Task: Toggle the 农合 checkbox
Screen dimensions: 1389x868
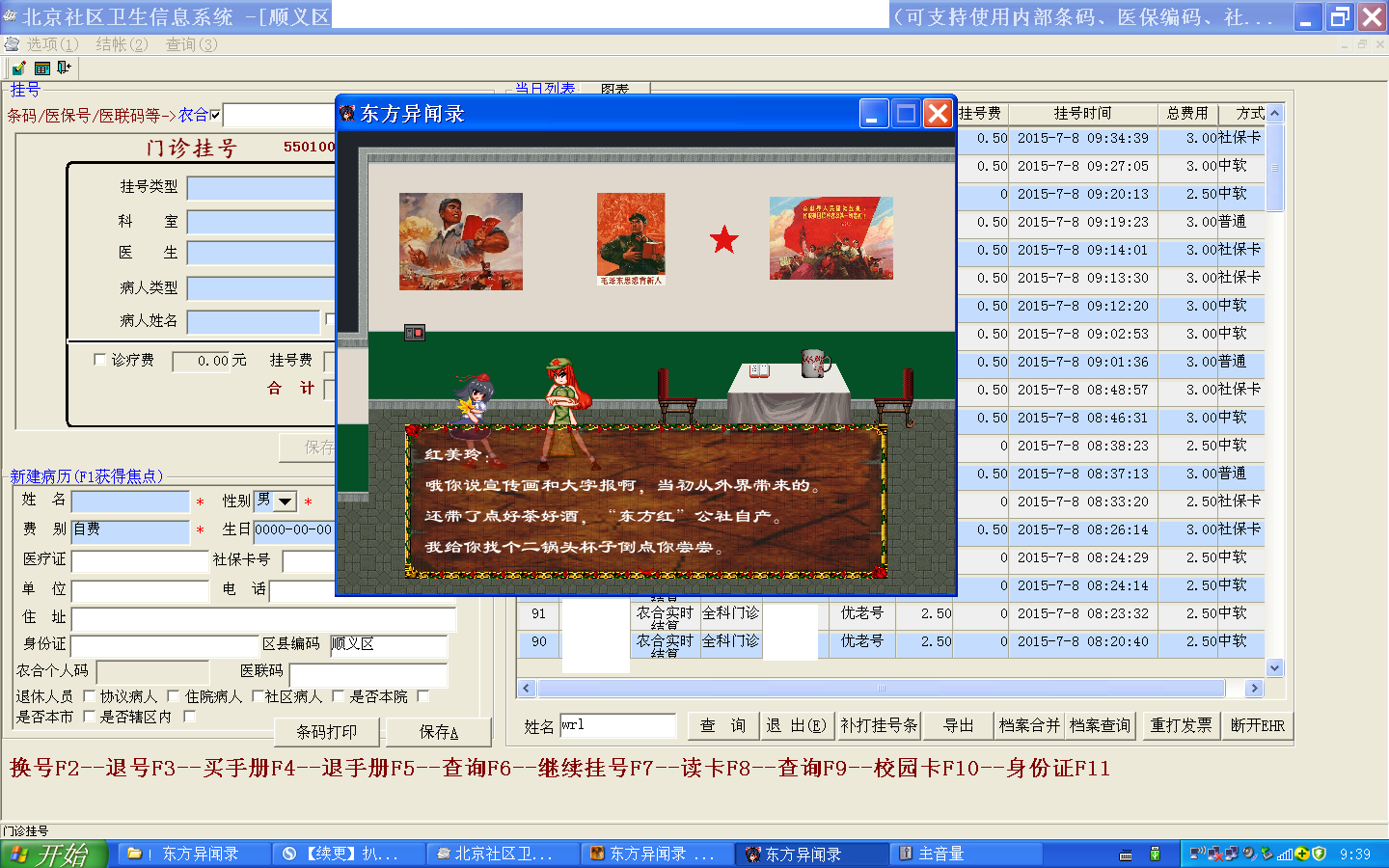Action: click(215, 115)
